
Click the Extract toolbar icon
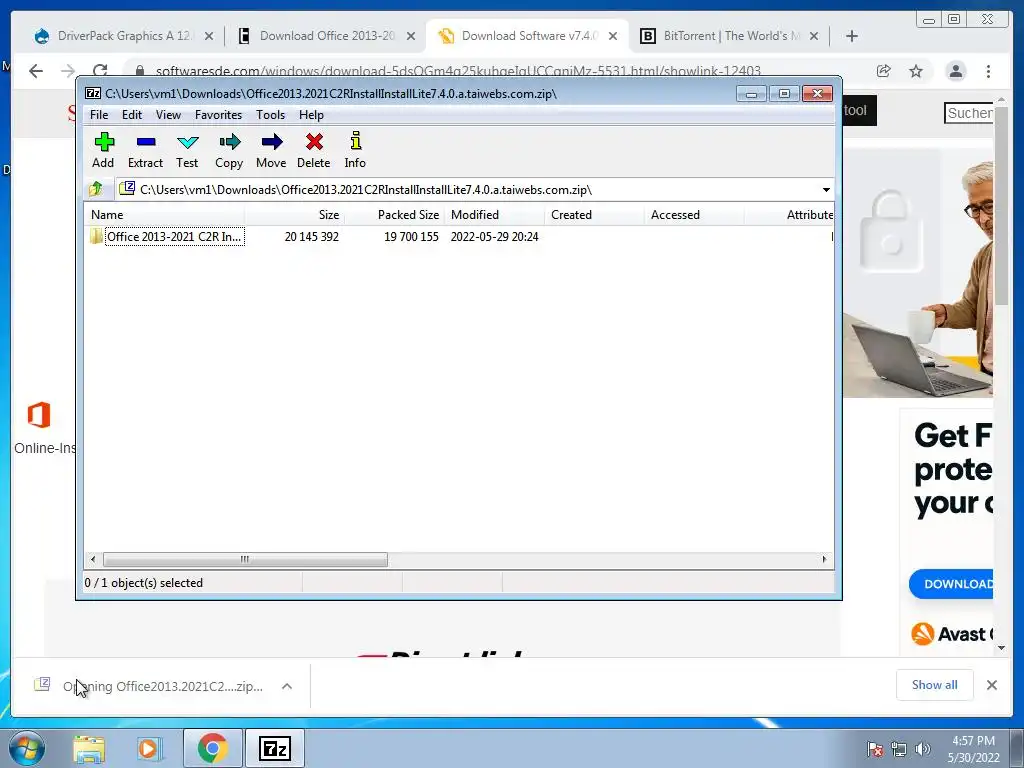[145, 150]
